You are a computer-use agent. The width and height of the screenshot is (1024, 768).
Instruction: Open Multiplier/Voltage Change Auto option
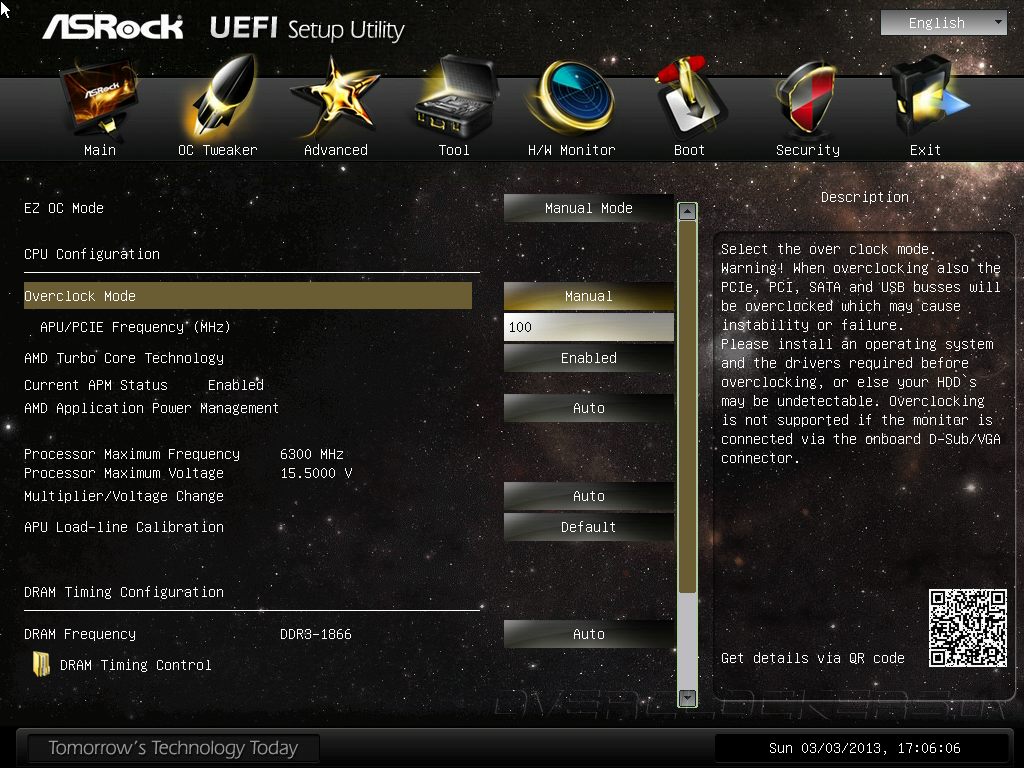[588, 496]
